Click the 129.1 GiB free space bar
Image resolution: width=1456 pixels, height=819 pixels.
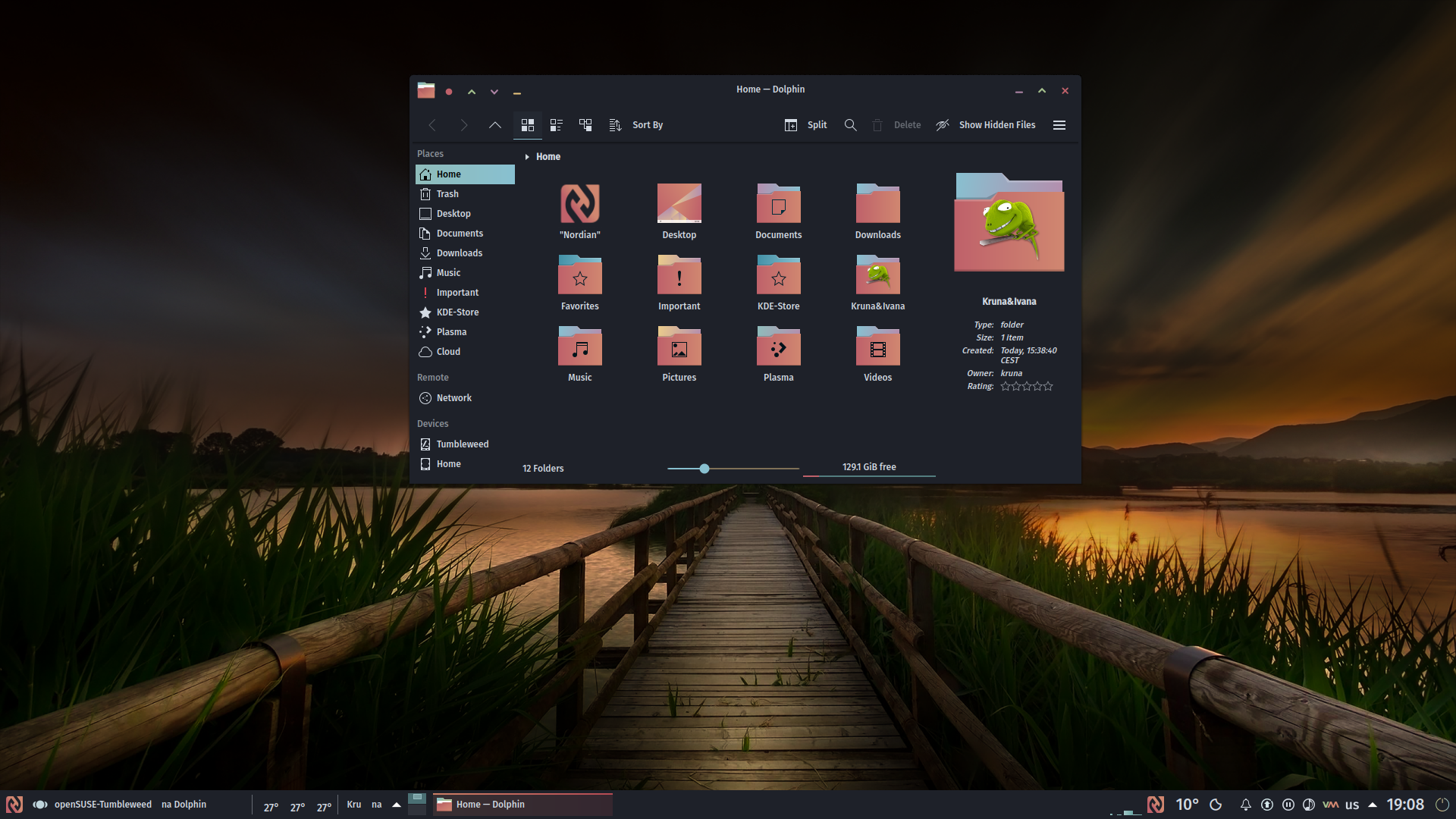tap(869, 468)
